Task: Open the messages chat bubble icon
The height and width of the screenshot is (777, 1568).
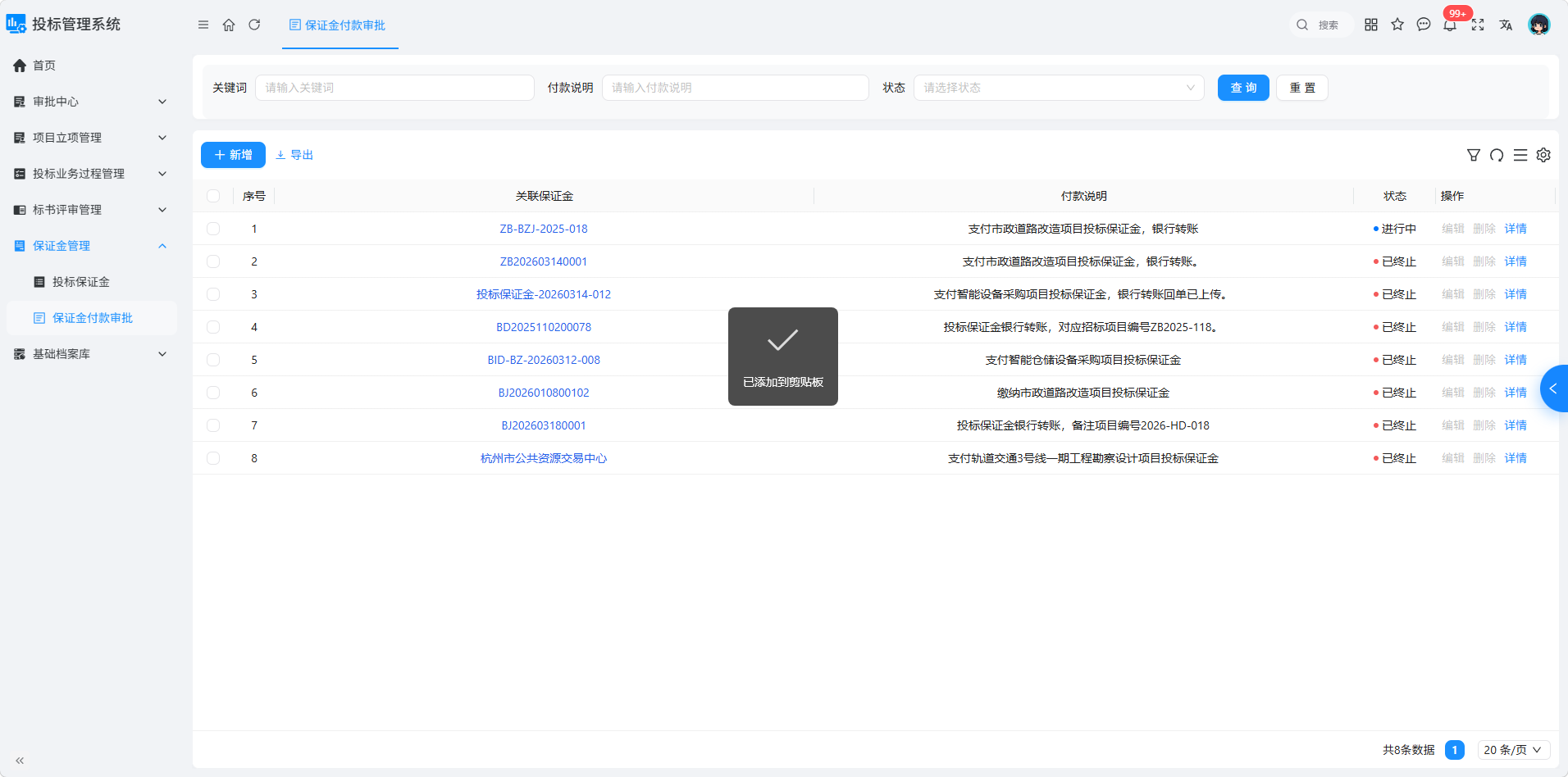Action: (1424, 25)
